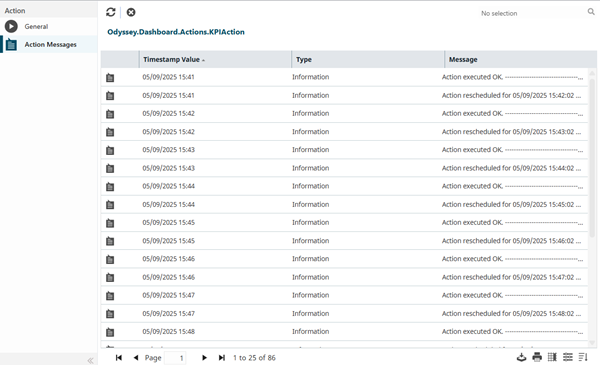Click the Message column header
Image resolution: width=600 pixels, height=365 pixels.
point(520,59)
